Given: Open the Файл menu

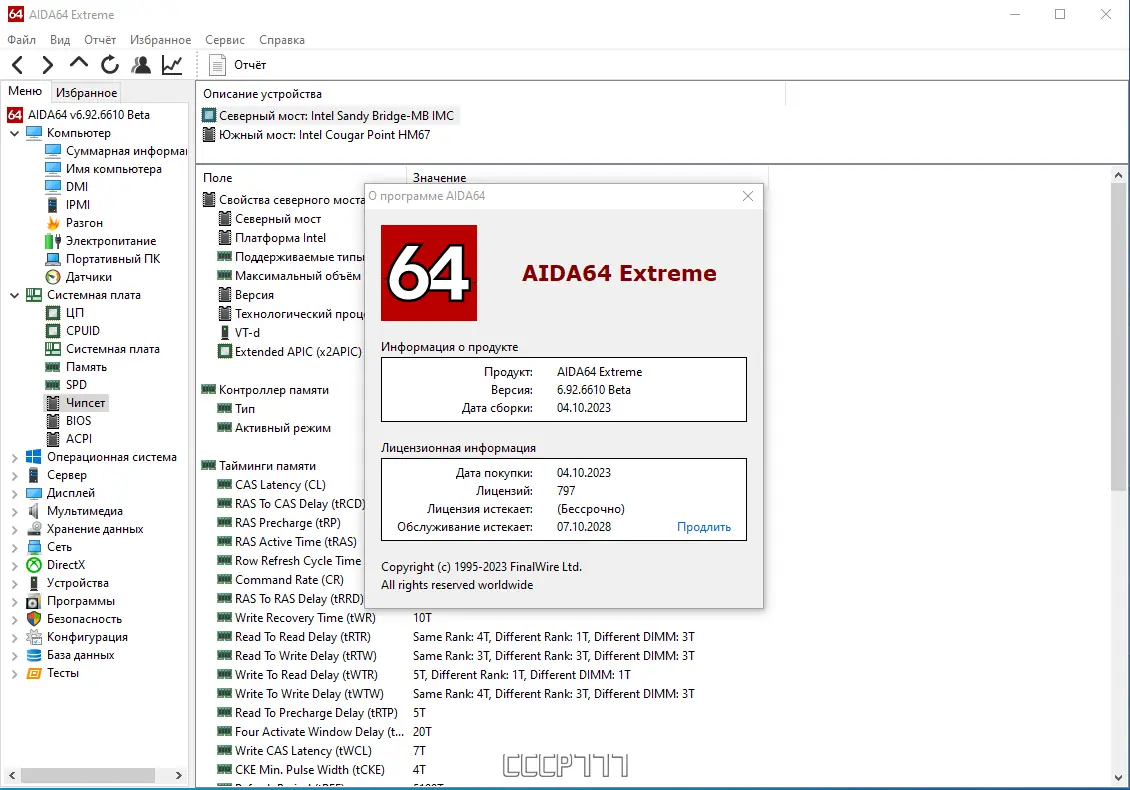Looking at the screenshot, I should tap(22, 40).
